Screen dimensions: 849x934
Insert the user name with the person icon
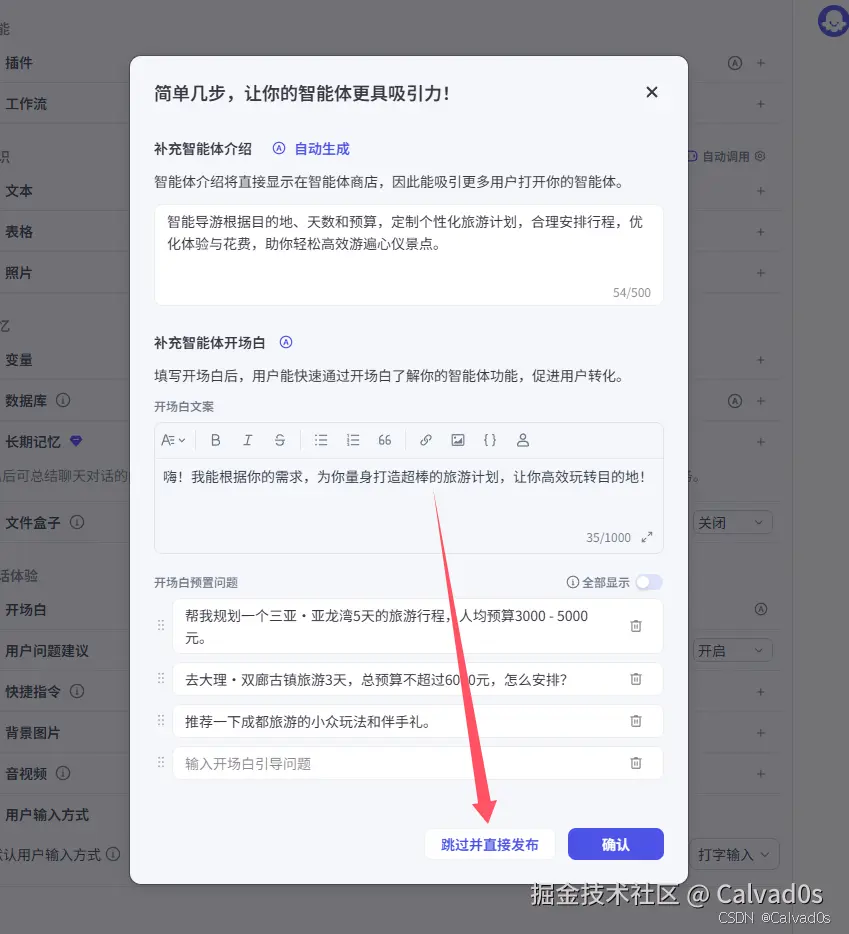pyautogui.click(x=523, y=440)
